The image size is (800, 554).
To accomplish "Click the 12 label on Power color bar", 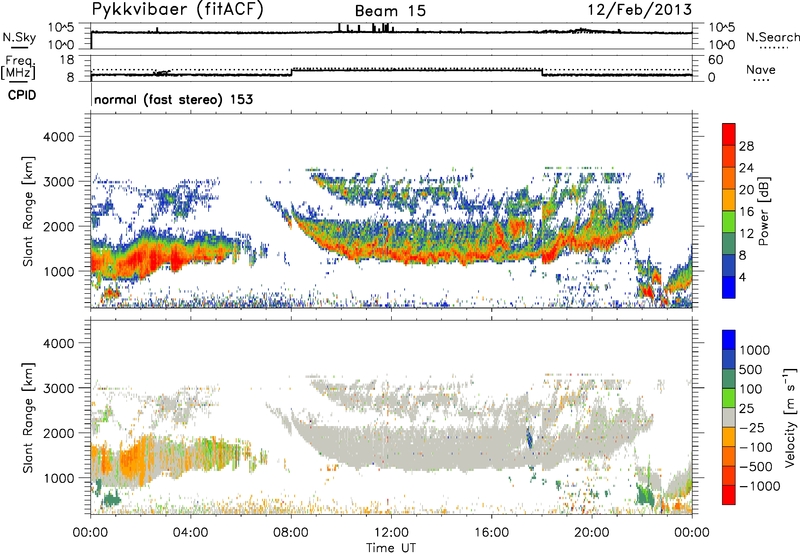I will coord(746,234).
